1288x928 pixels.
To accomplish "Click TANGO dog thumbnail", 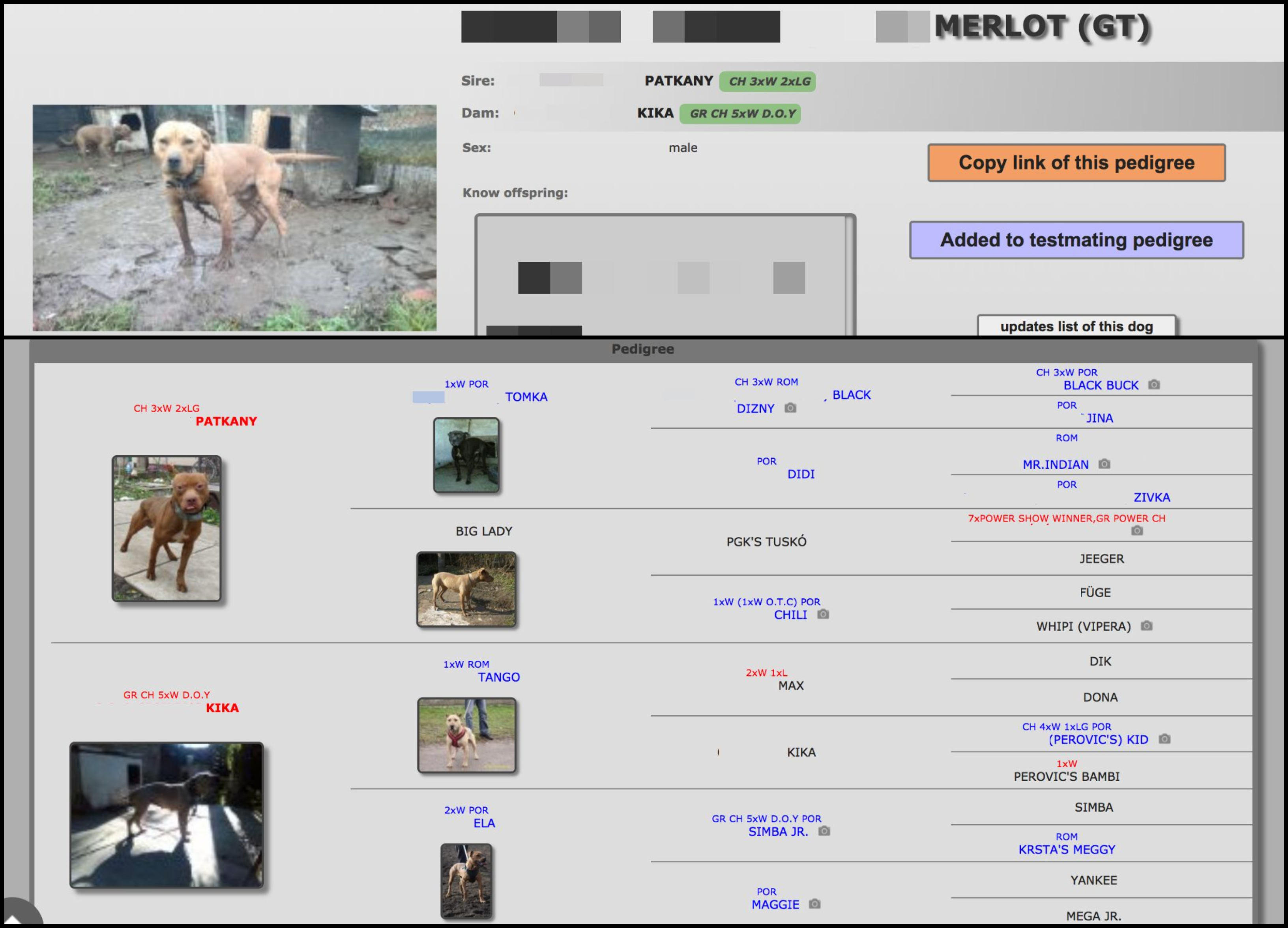I will click(466, 735).
